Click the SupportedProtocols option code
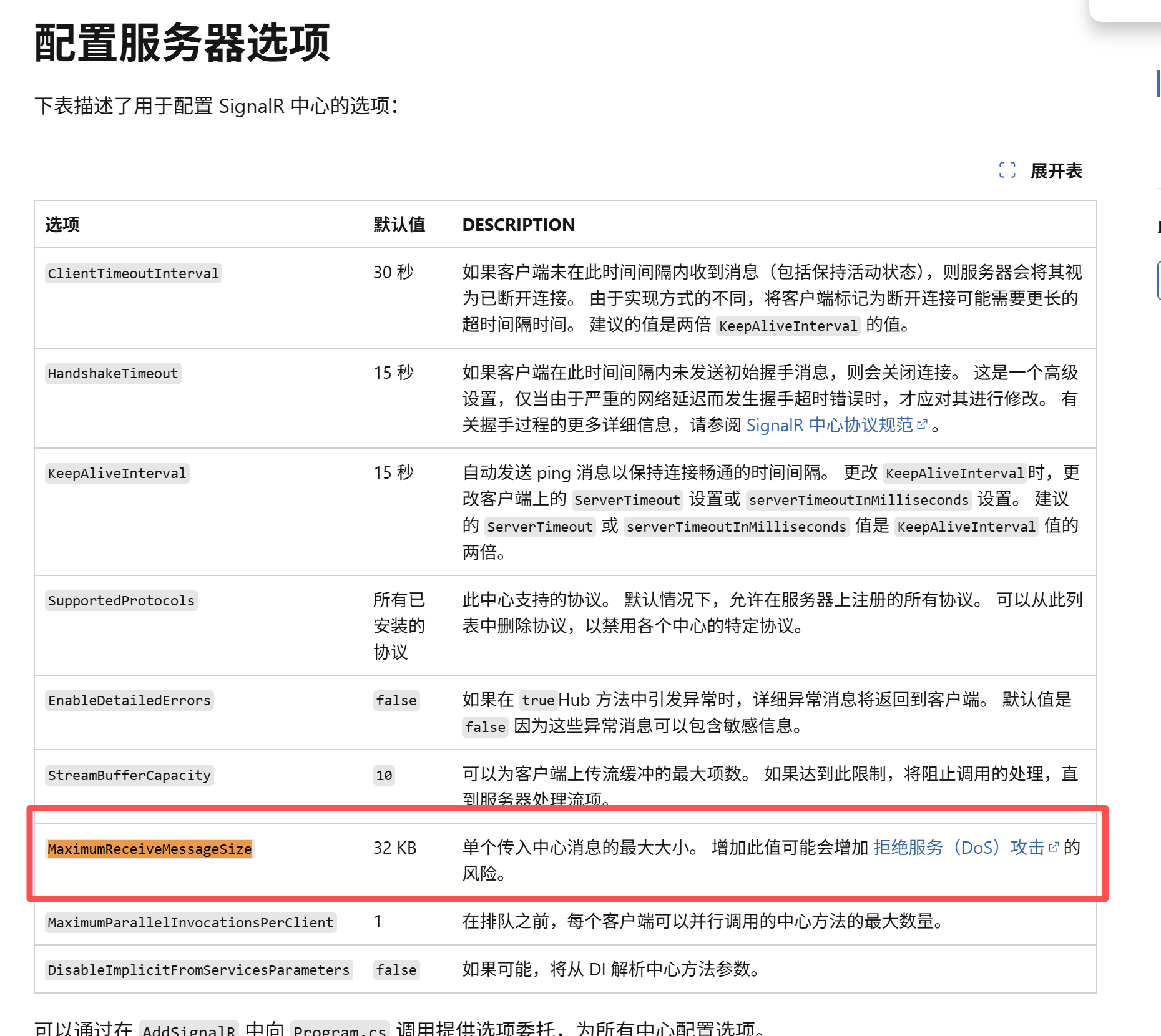The image size is (1161, 1036). pyautogui.click(x=121, y=600)
